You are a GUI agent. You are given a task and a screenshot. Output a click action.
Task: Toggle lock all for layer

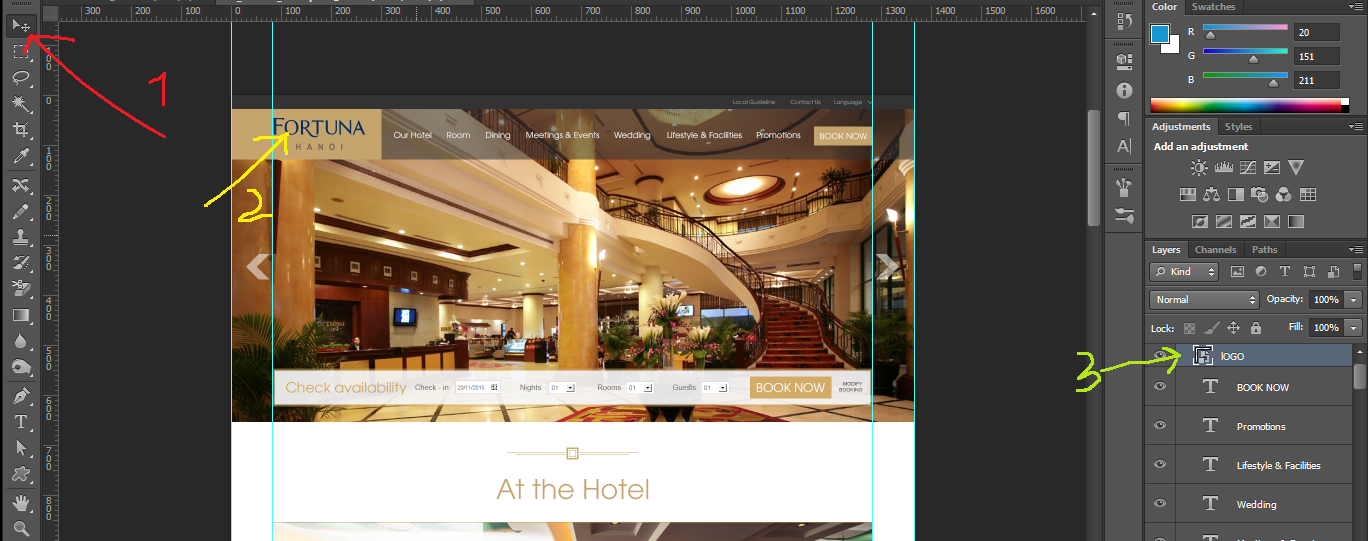click(x=1256, y=328)
